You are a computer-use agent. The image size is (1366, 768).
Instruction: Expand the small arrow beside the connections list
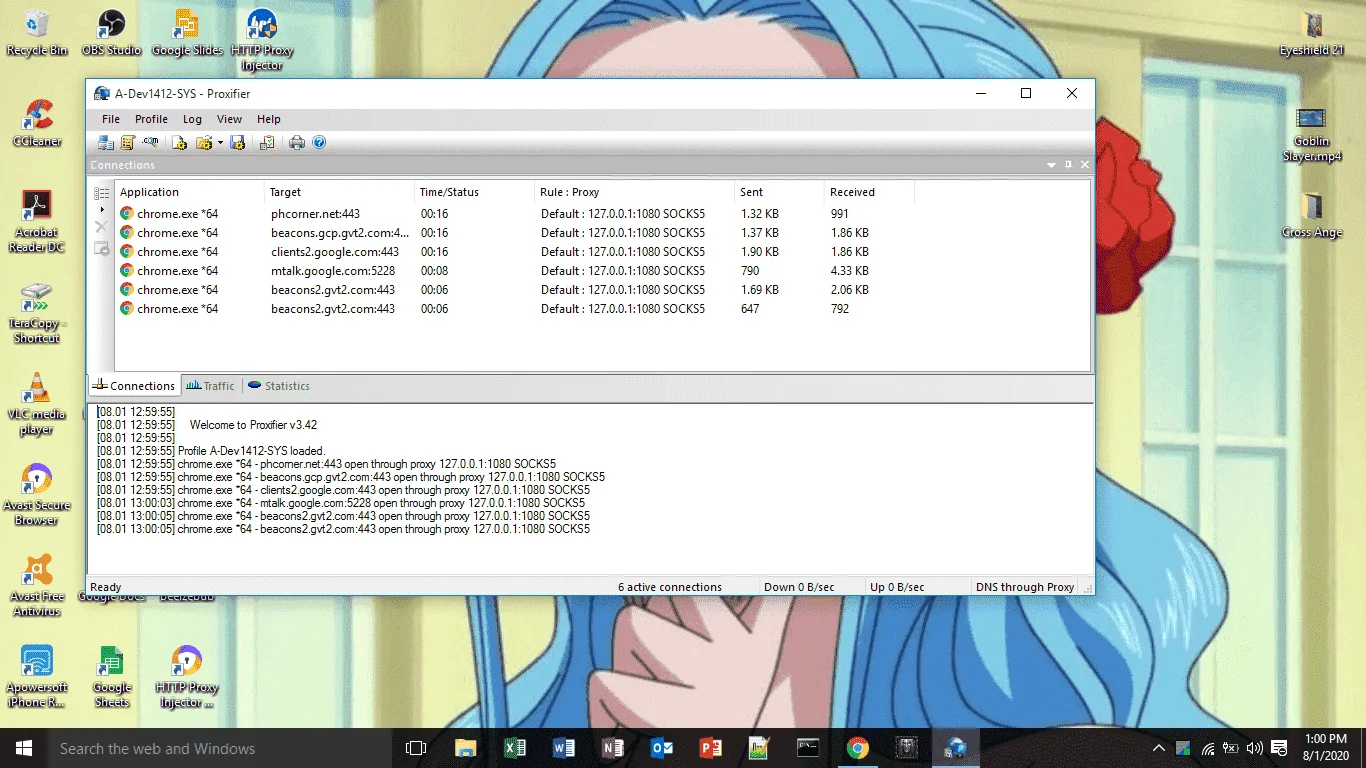(x=101, y=210)
